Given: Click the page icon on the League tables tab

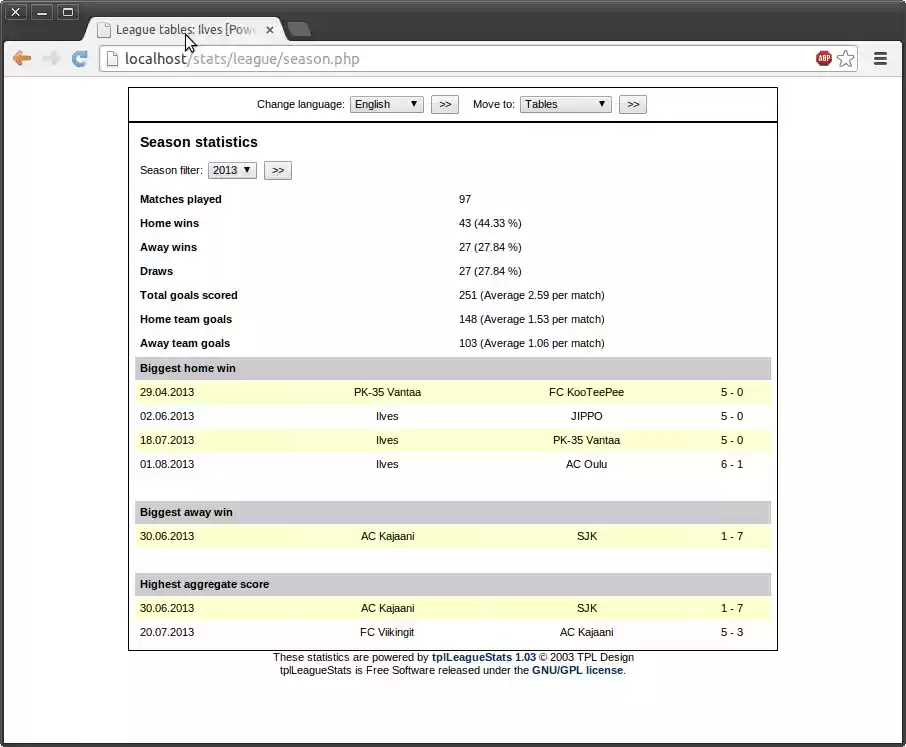Looking at the screenshot, I should coord(103,30).
